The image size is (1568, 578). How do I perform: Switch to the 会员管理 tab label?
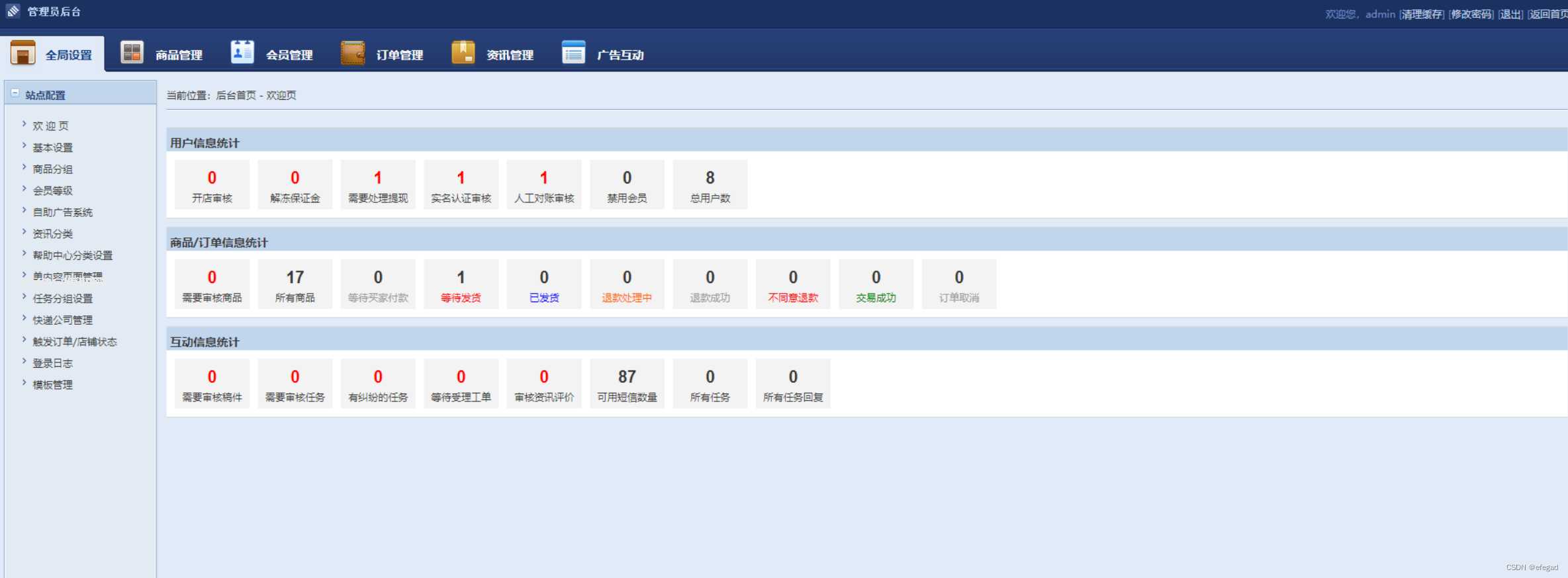(289, 55)
